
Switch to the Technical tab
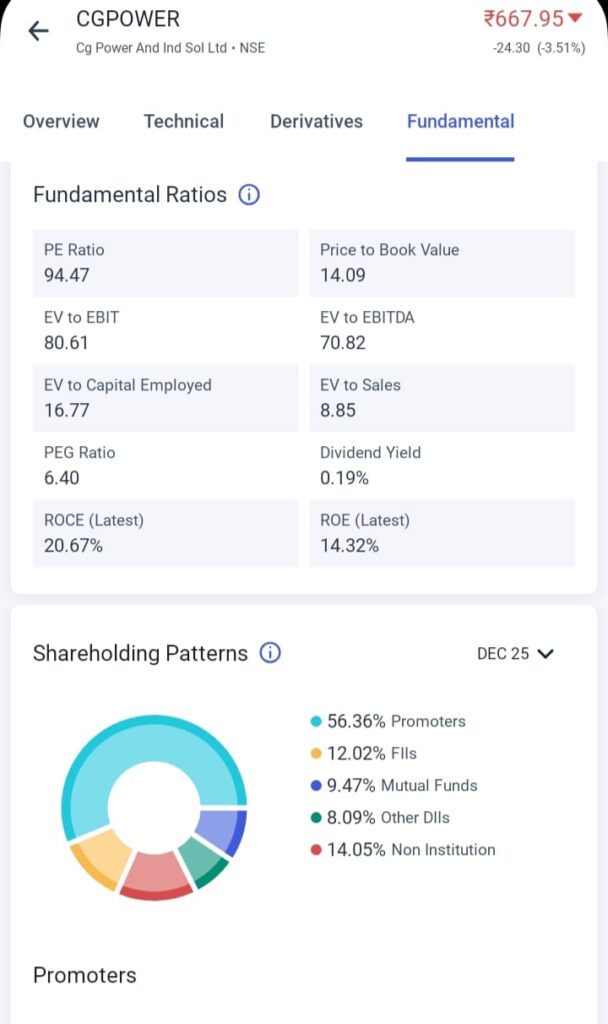click(184, 121)
